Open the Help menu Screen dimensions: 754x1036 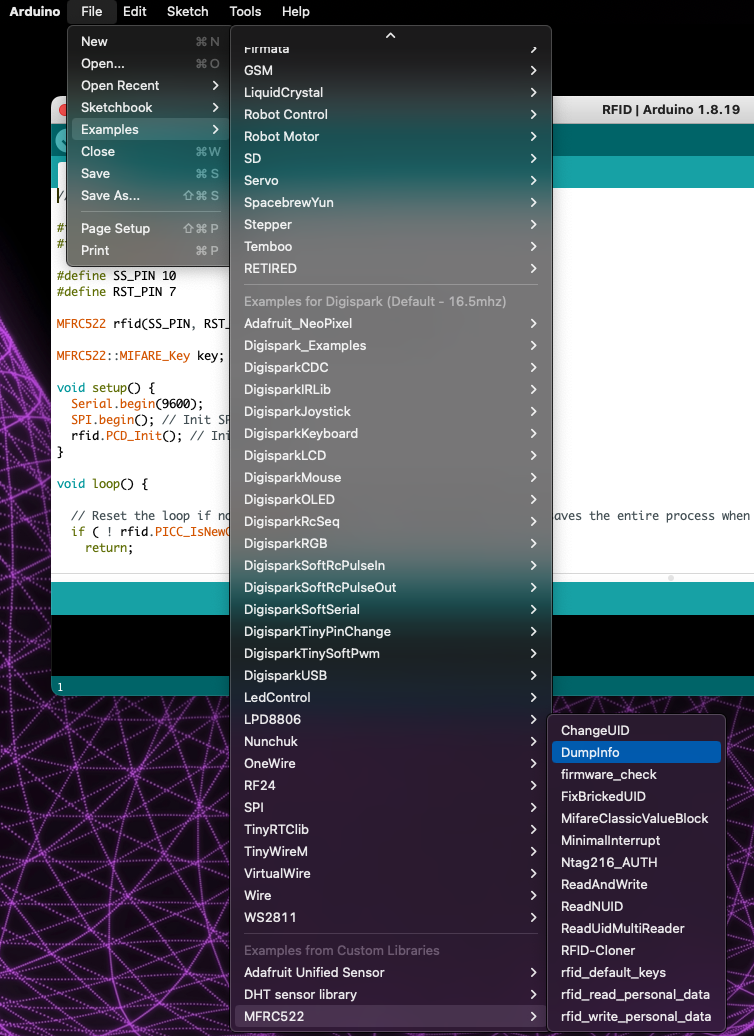pos(295,11)
